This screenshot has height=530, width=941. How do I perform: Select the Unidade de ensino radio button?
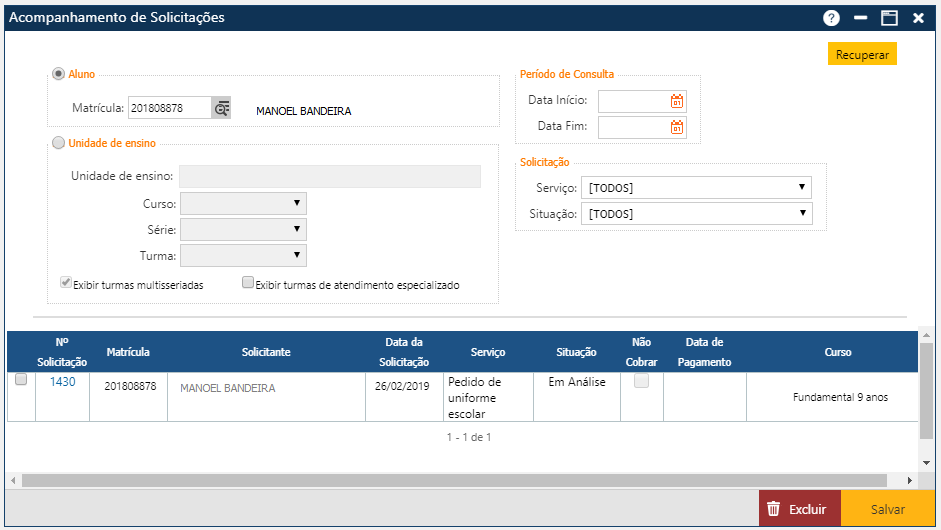58,143
